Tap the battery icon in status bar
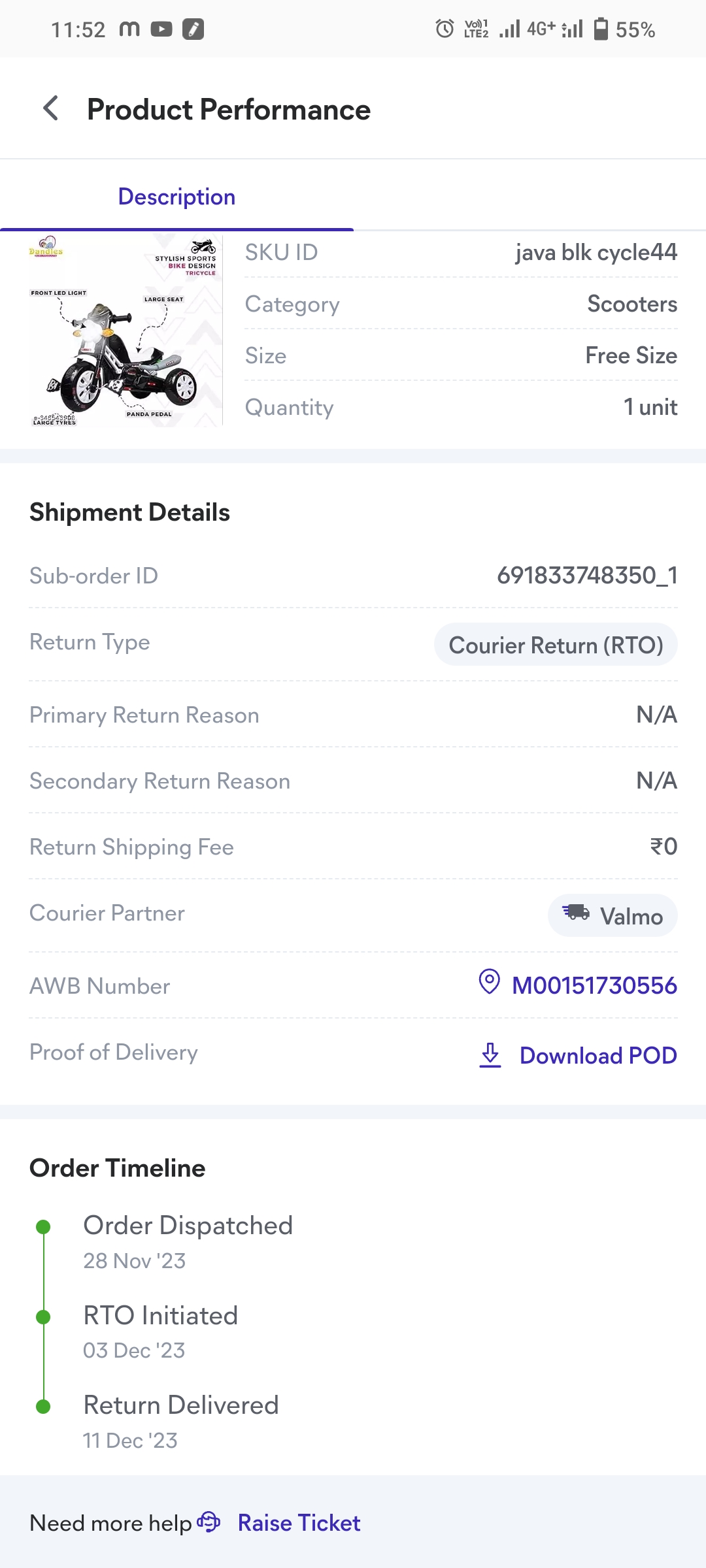Viewport: 706px width, 1568px height. [601, 29]
